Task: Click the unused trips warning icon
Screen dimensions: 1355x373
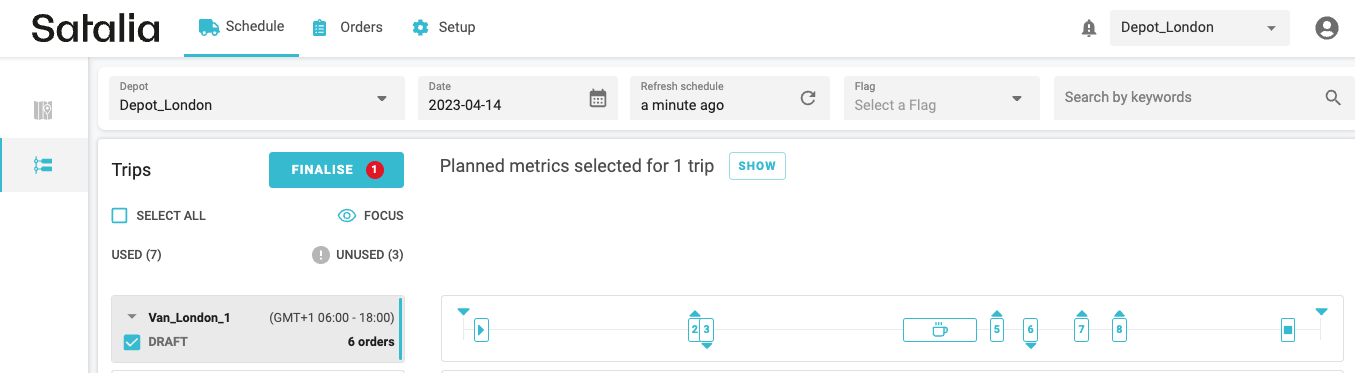Action: [320, 255]
